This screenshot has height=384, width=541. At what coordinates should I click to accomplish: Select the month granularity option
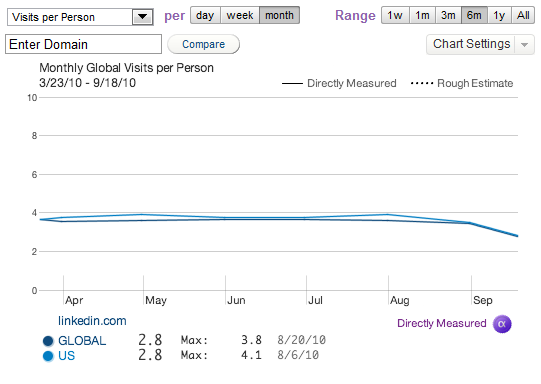pyautogui.click(x=279, y=15)
